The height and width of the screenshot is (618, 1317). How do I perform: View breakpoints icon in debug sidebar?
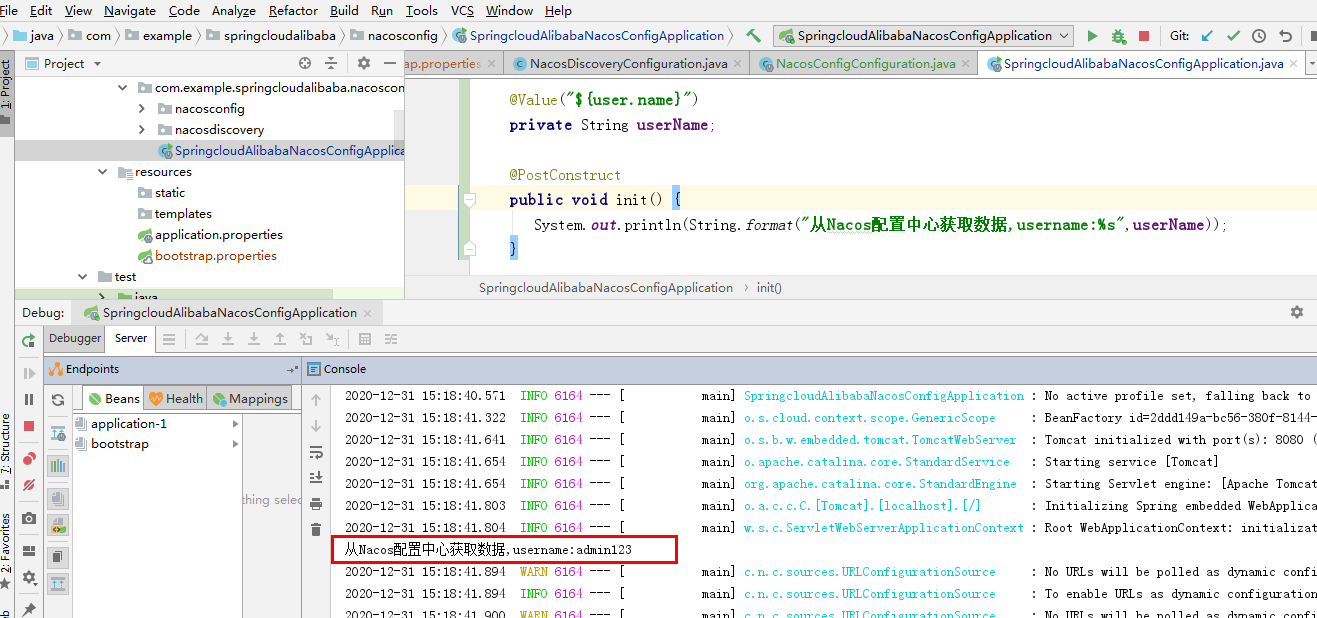click(29, 459)
